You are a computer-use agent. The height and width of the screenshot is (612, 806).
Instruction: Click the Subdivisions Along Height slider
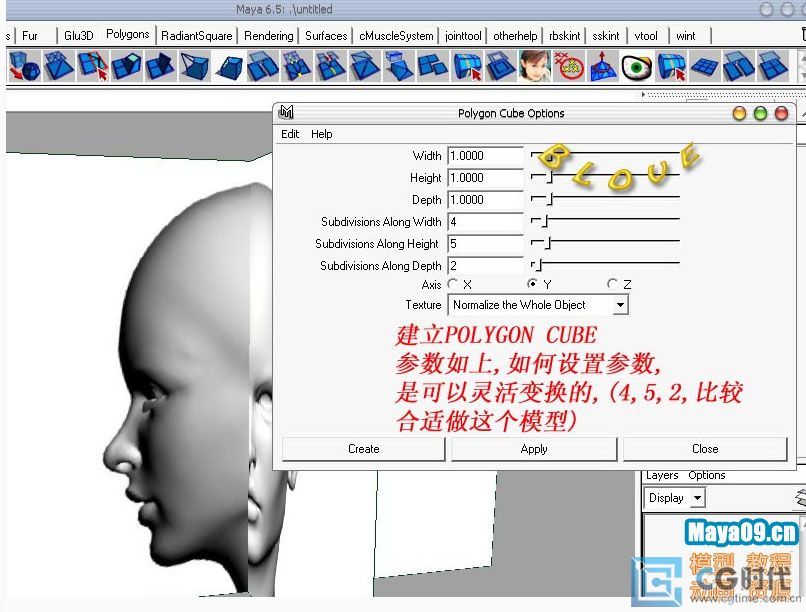pos(605,243)
